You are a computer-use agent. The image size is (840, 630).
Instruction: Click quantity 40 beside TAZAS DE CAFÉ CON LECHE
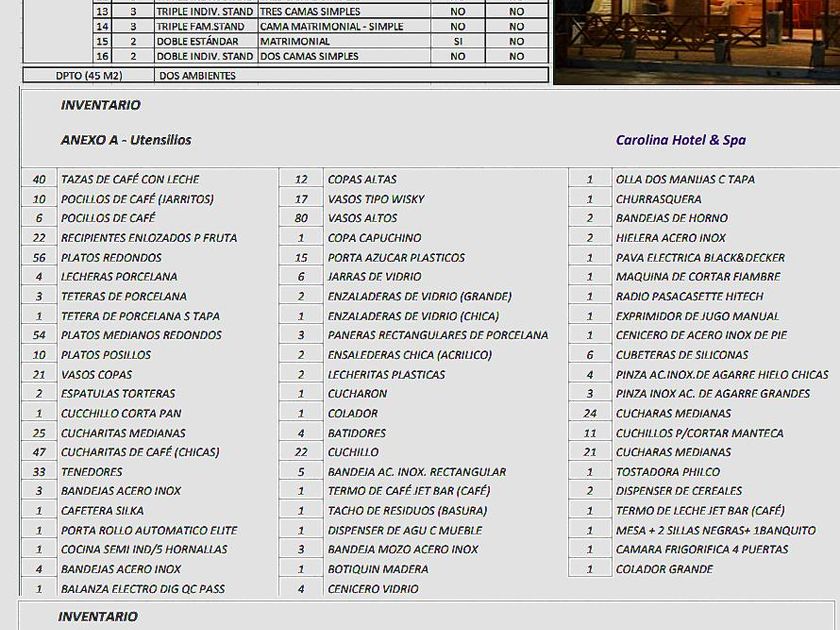click(x=39, y=179)
